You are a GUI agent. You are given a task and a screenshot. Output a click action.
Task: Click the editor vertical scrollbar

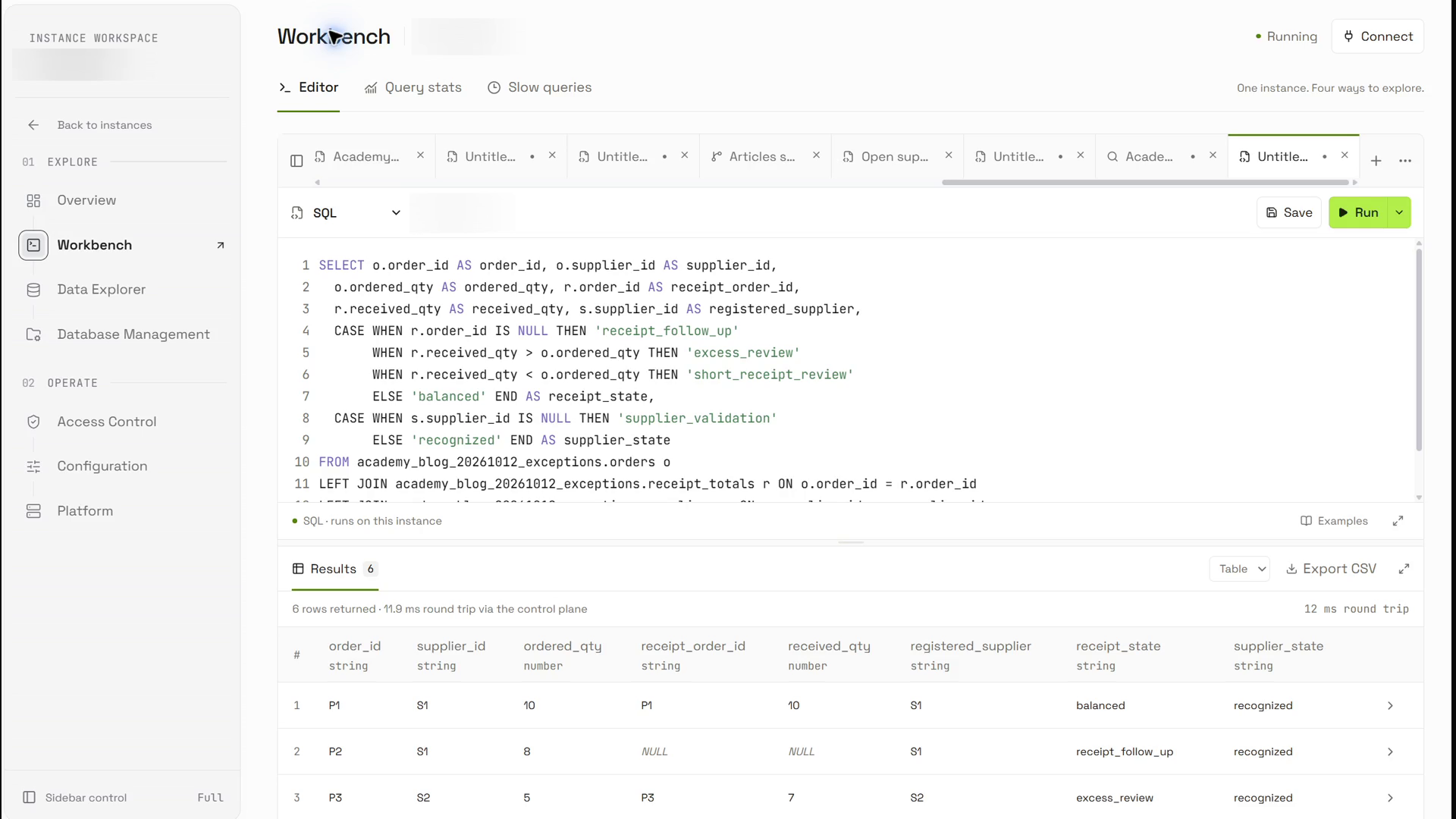coord(1419,349)
